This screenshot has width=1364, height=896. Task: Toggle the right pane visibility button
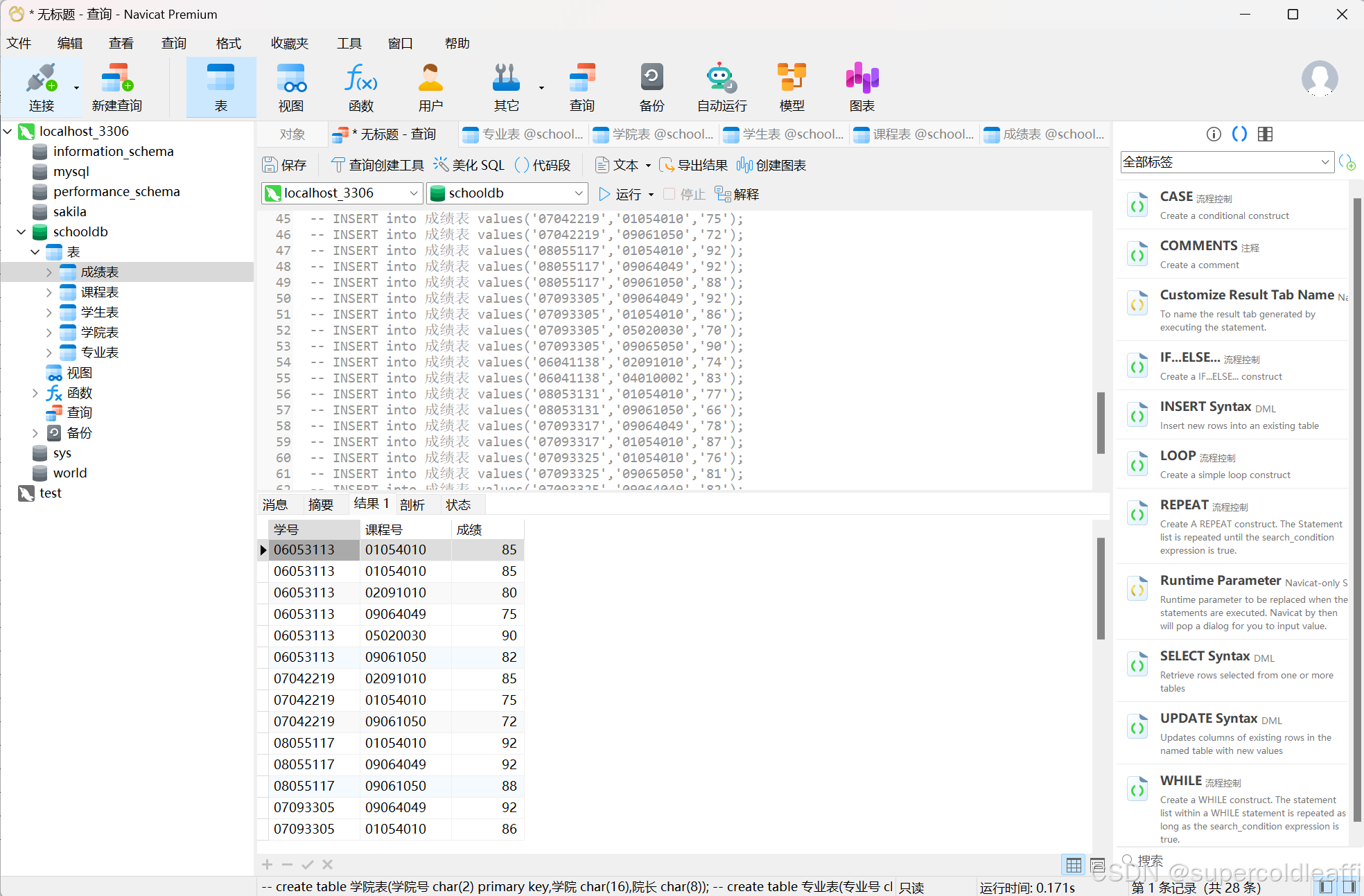coord(1349,886)
